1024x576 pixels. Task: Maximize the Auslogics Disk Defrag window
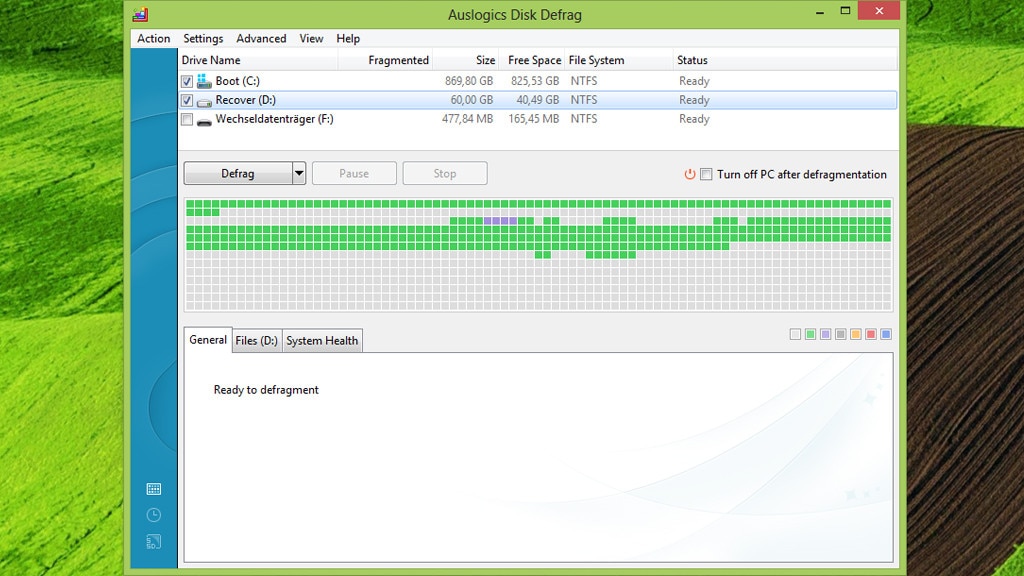(x=845, y=11)
